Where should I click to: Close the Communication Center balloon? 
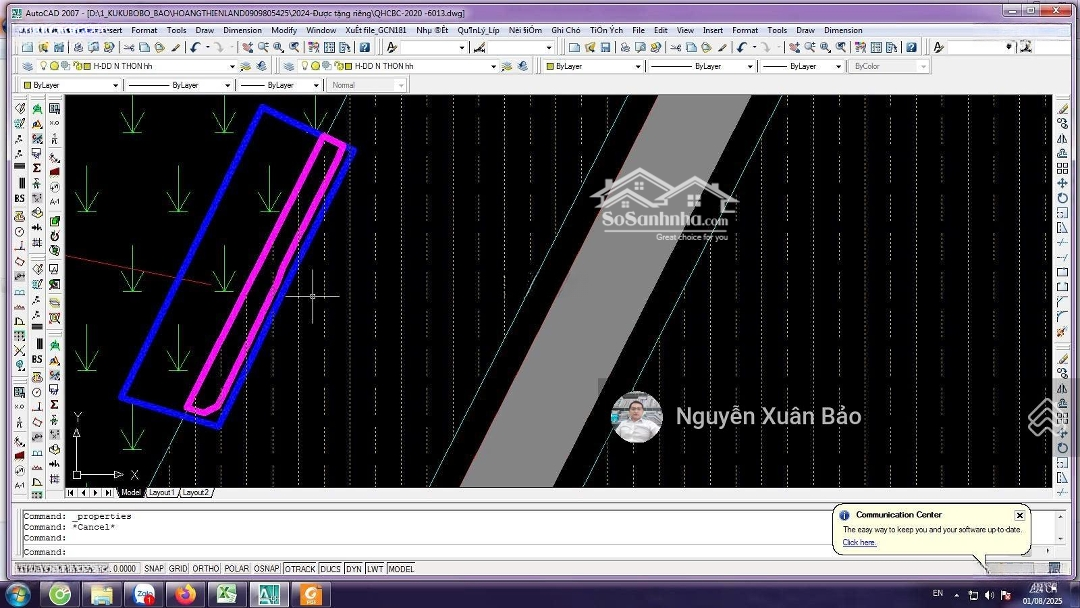point(1019,515)
